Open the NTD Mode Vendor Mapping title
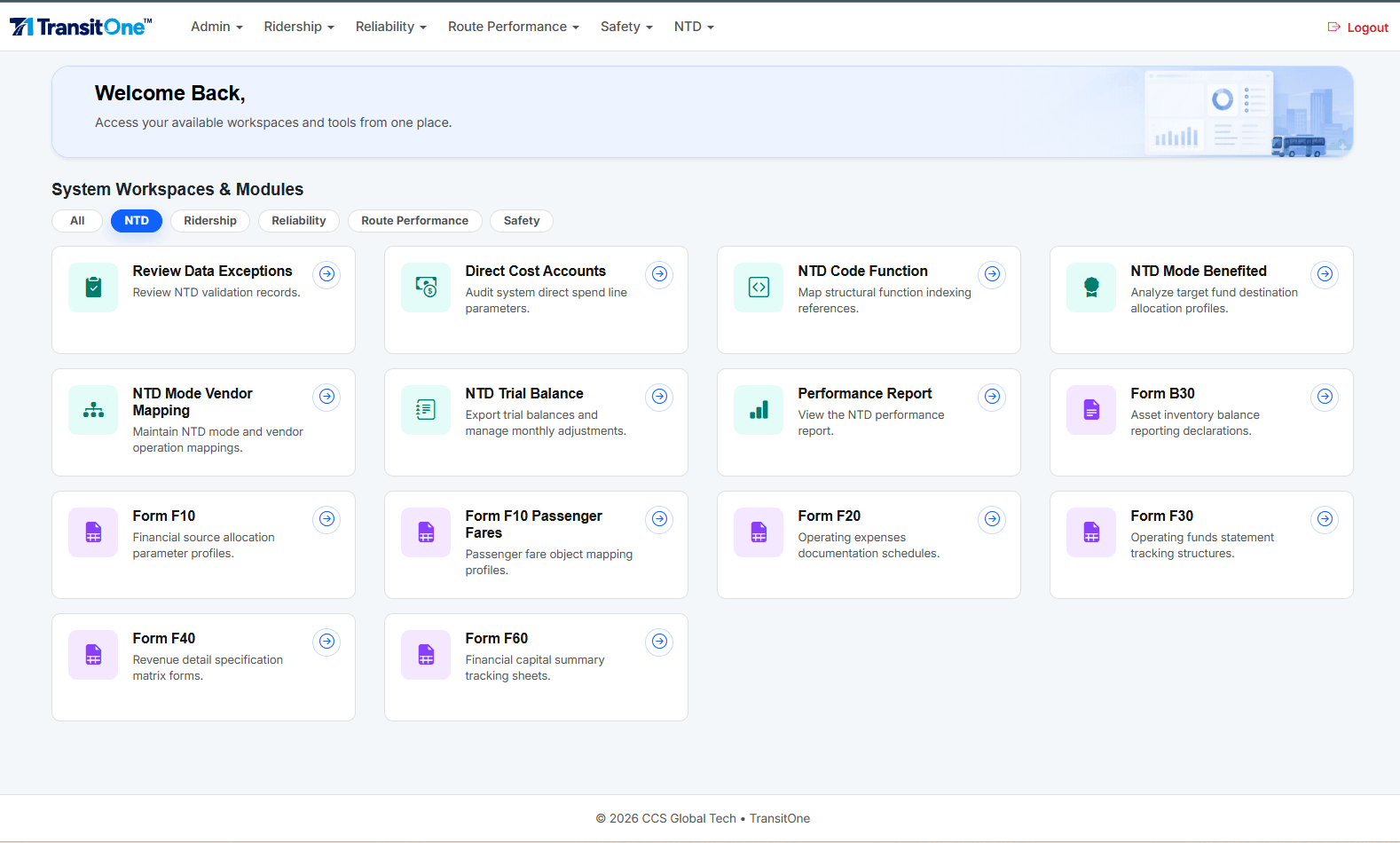The height and width of the screenshot is (843, 1400). [x=193, y=402]
